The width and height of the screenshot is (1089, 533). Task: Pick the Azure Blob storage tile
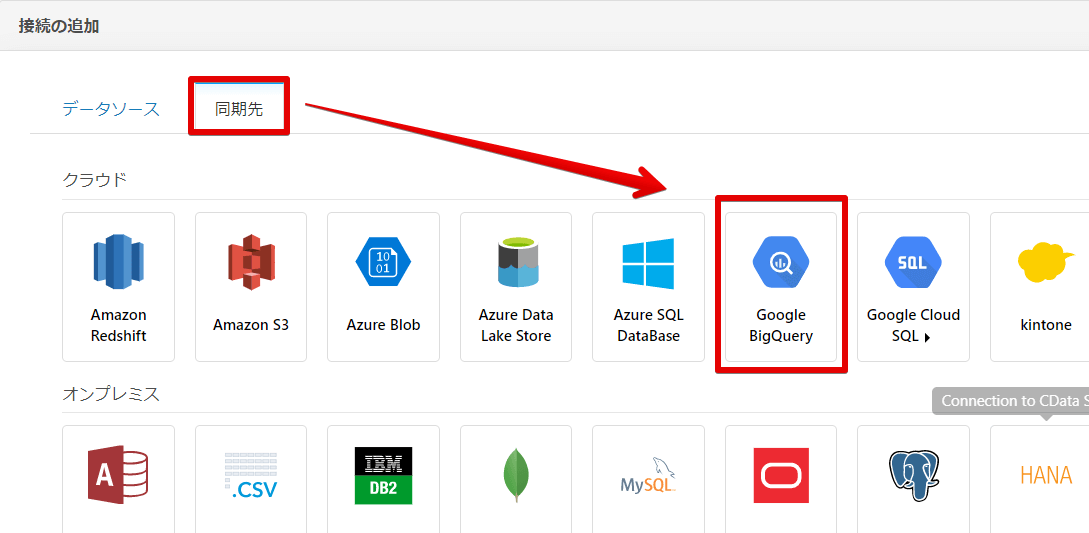(383, 287)
